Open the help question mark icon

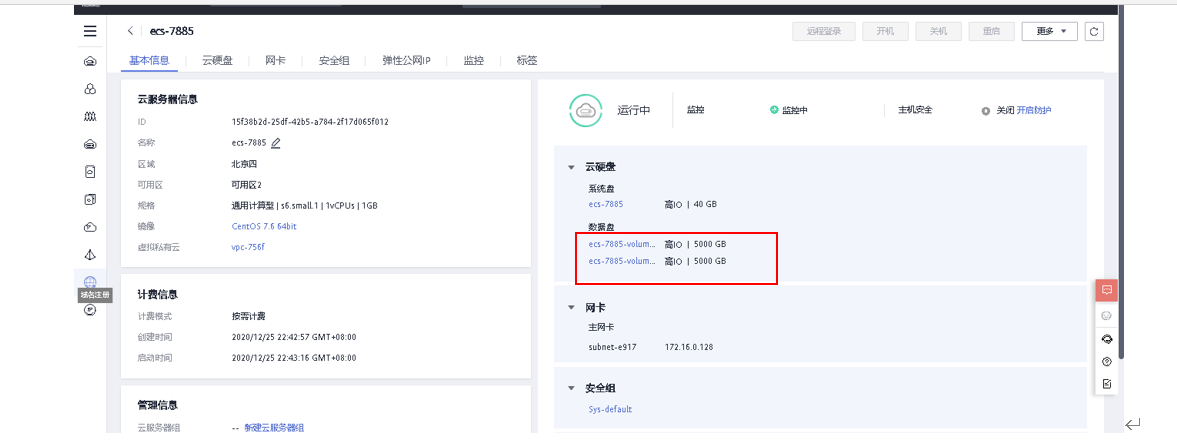[1107, 362]
